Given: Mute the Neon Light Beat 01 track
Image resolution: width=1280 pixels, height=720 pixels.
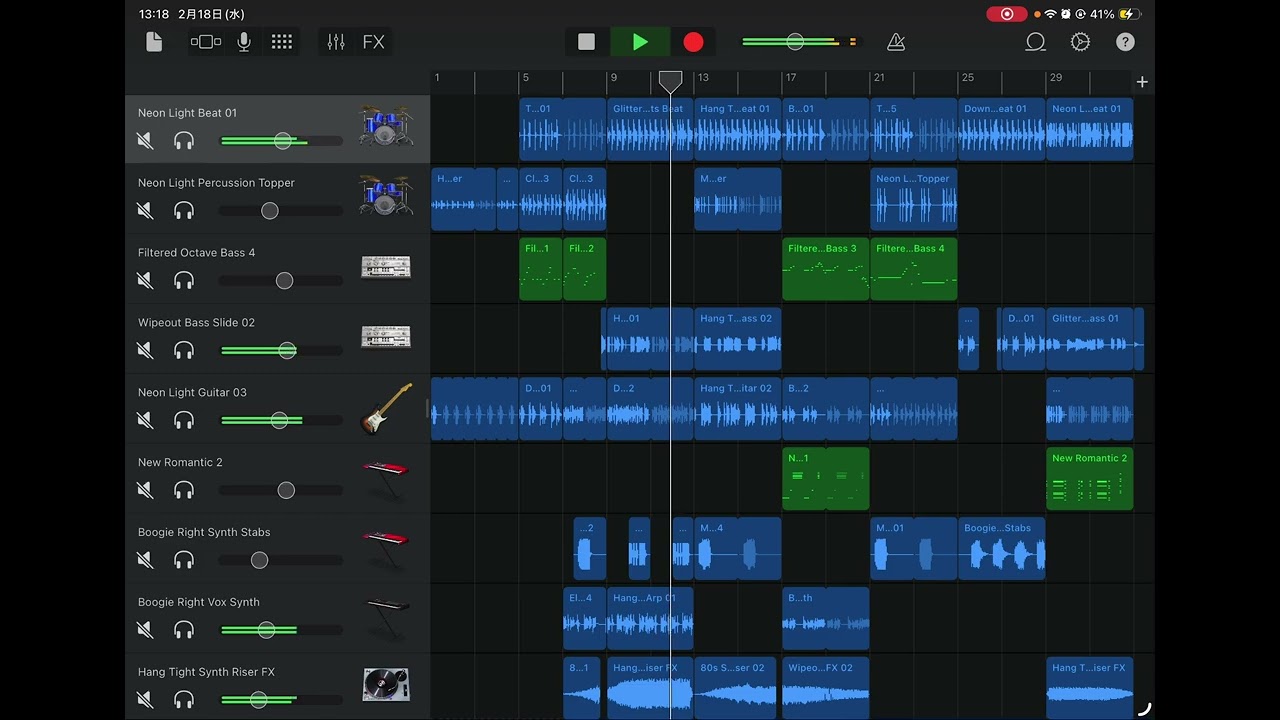Looking at the screenshot, I should [x=145, y=141].
